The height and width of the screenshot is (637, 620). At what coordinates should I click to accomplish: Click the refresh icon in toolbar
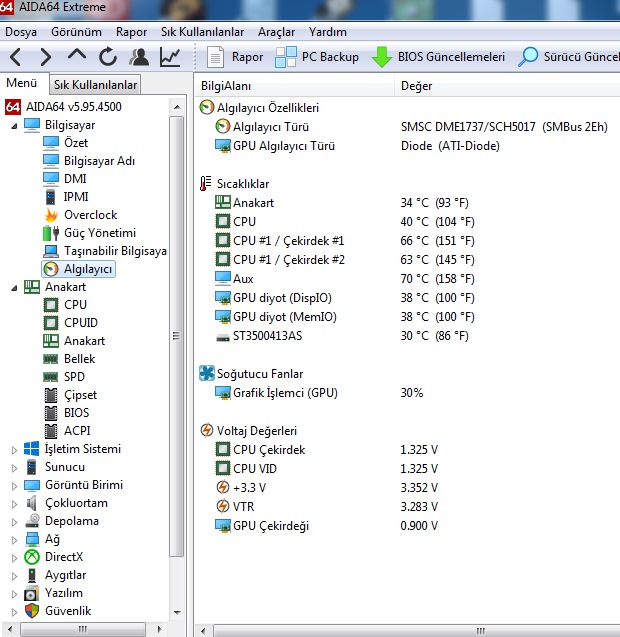click(x=108, y=57)
